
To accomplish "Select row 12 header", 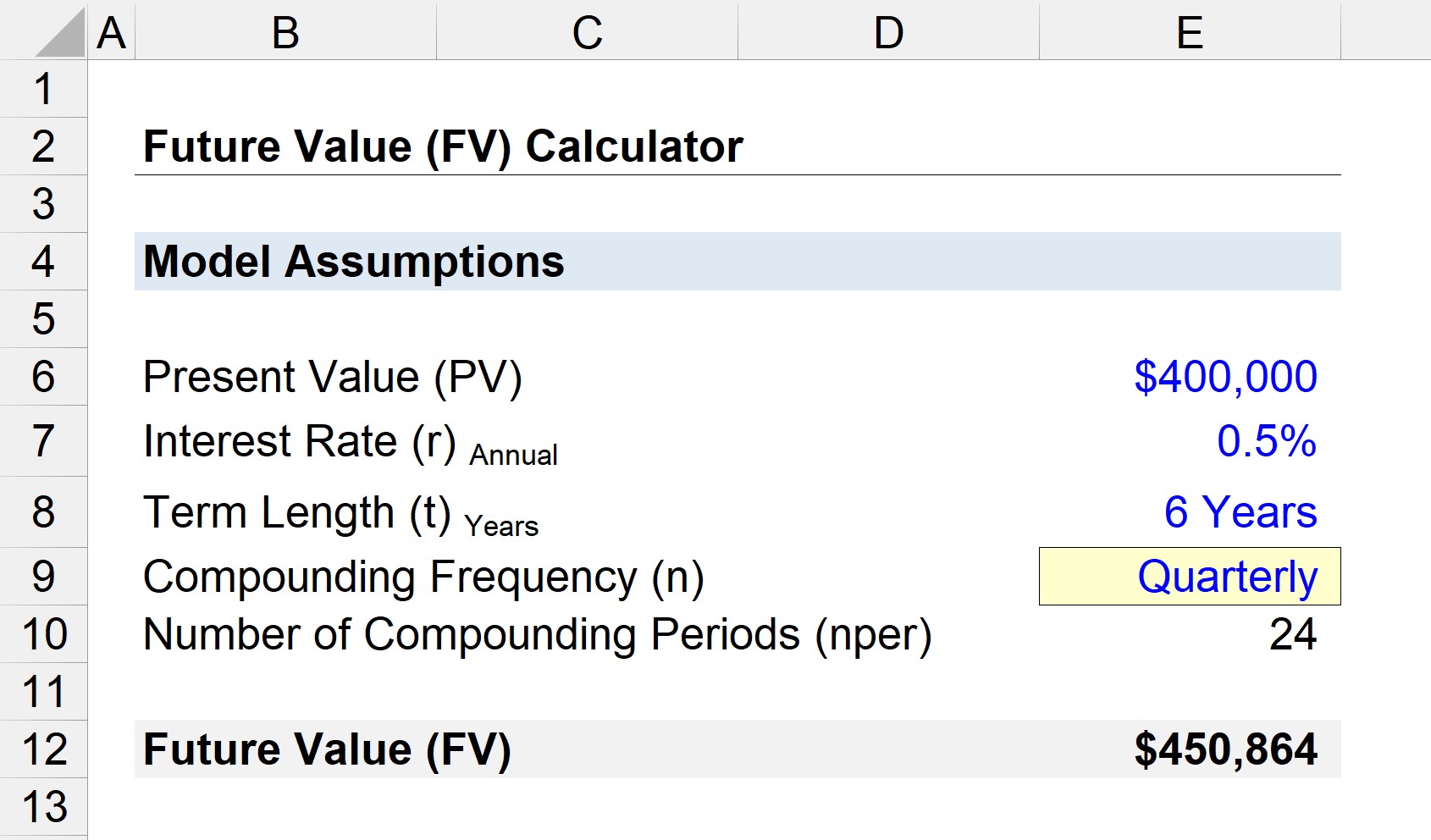I will point(43,749).
